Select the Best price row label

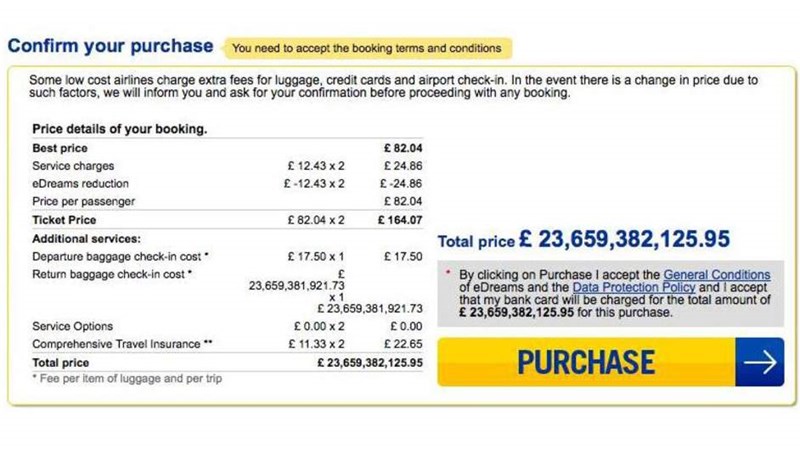point(60,148)
